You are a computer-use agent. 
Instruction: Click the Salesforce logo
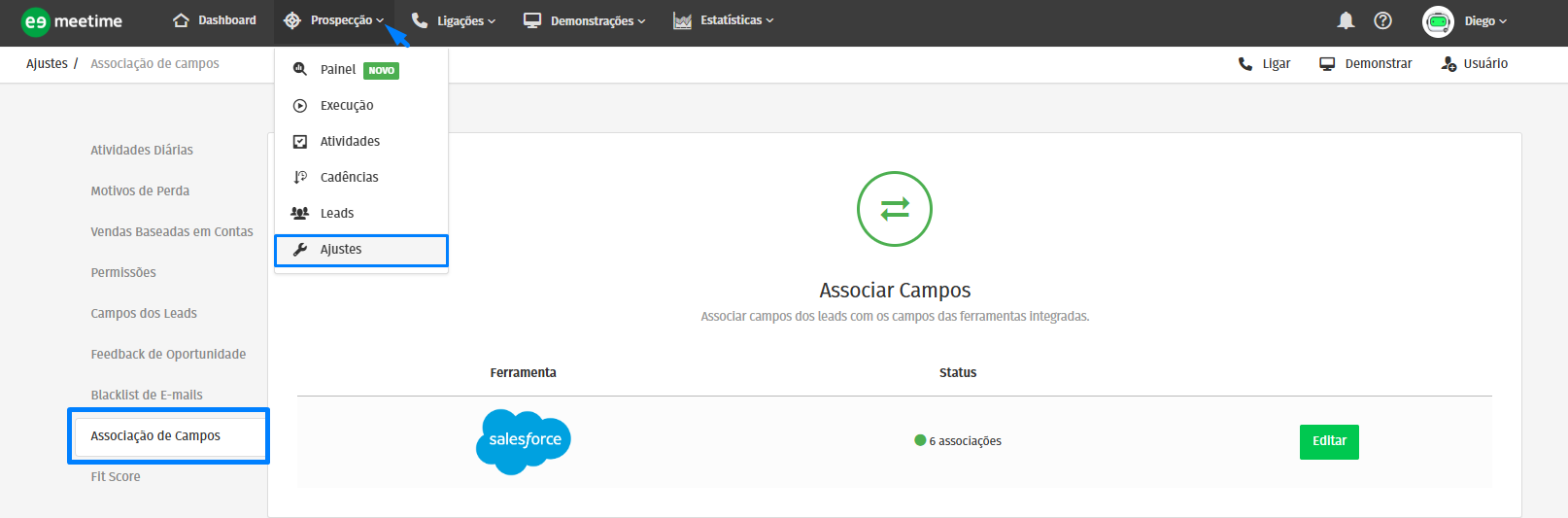coord(524,441)
